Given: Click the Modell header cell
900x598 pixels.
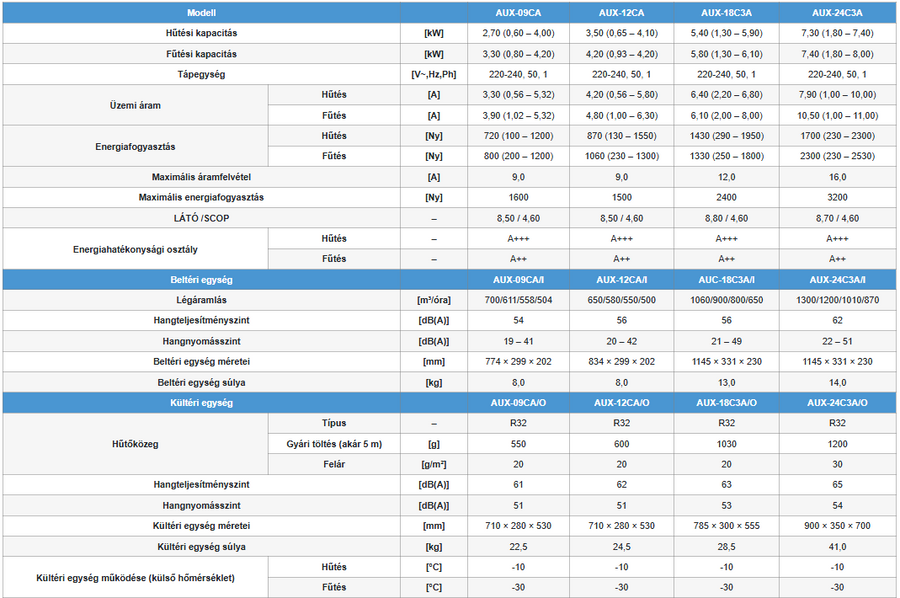Looking at the screenshot, I should point(201,13).
